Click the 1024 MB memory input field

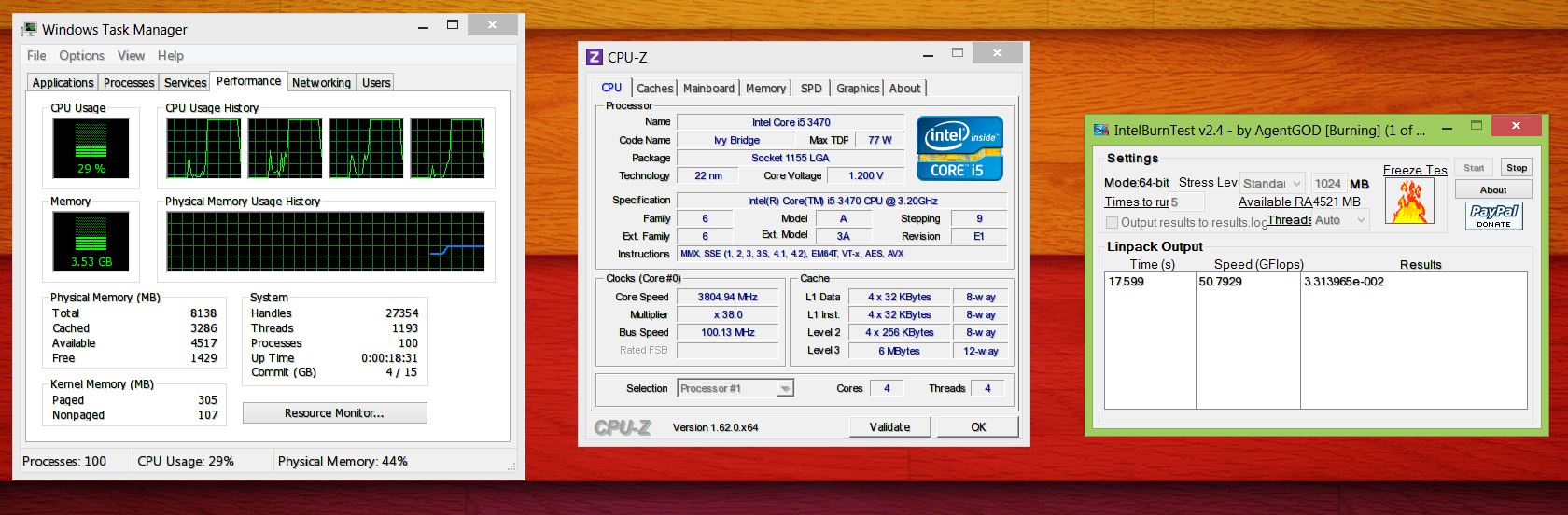(1328, 183)
